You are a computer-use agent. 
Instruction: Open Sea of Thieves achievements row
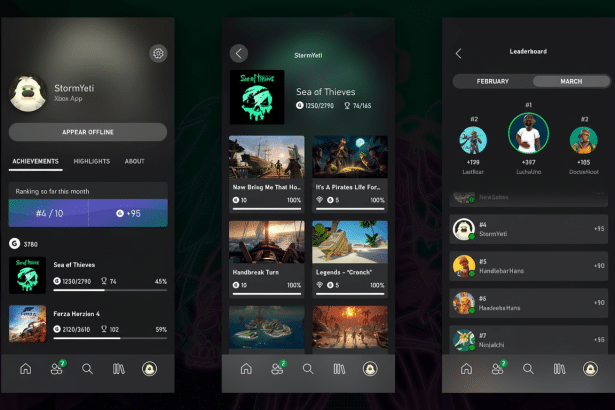88,275
